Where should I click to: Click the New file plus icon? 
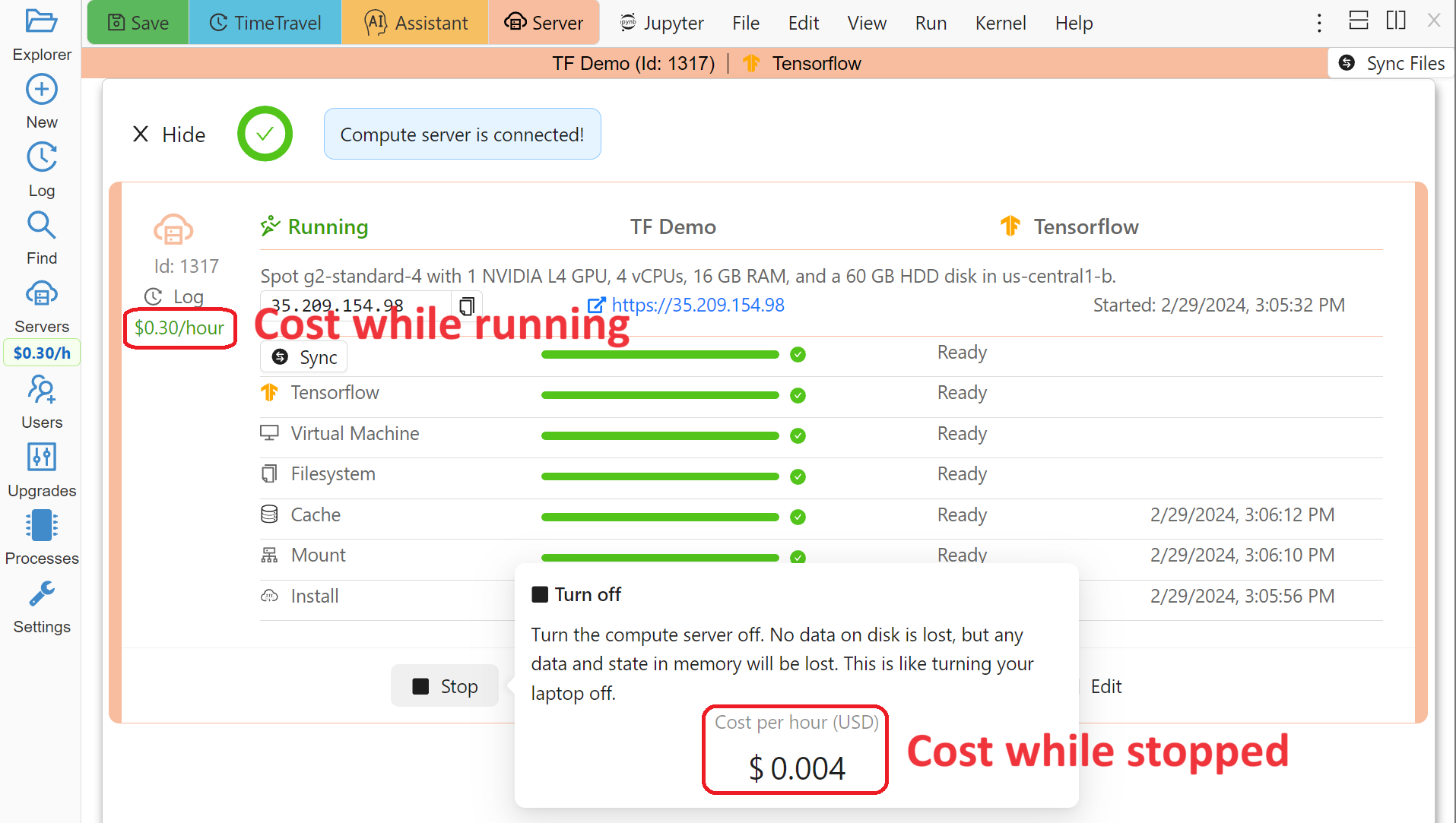[41, 90]
